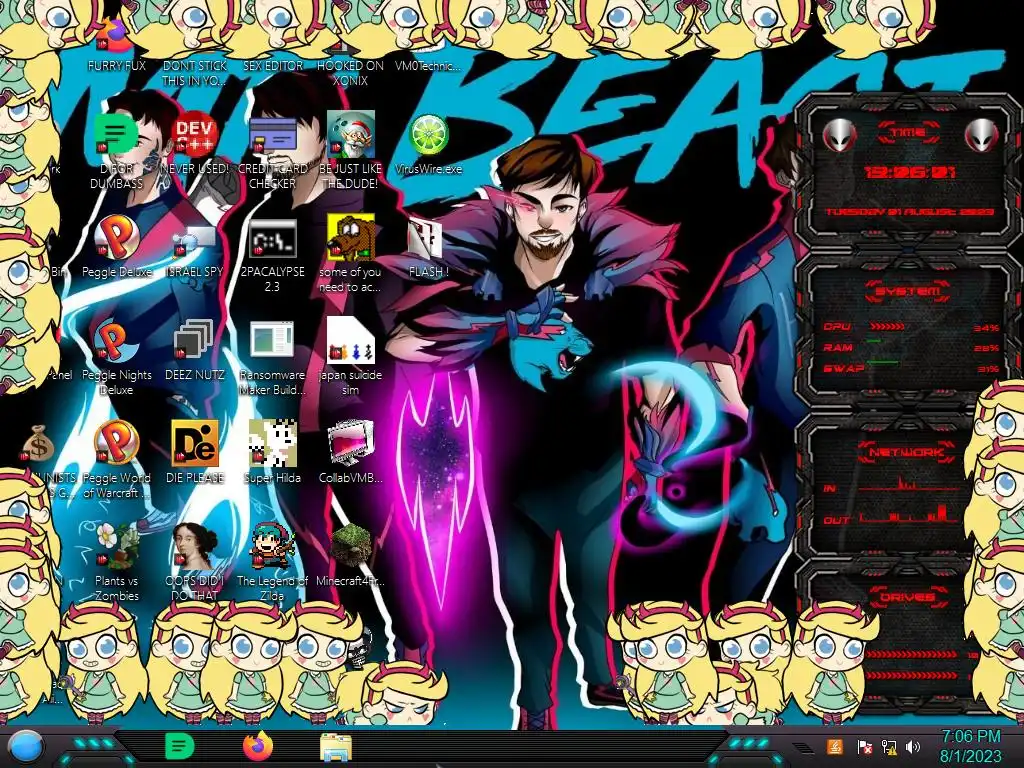Open Firefox from the taskbar
1024x768 pixels.
pyautogui.click(x=258, y=746)
